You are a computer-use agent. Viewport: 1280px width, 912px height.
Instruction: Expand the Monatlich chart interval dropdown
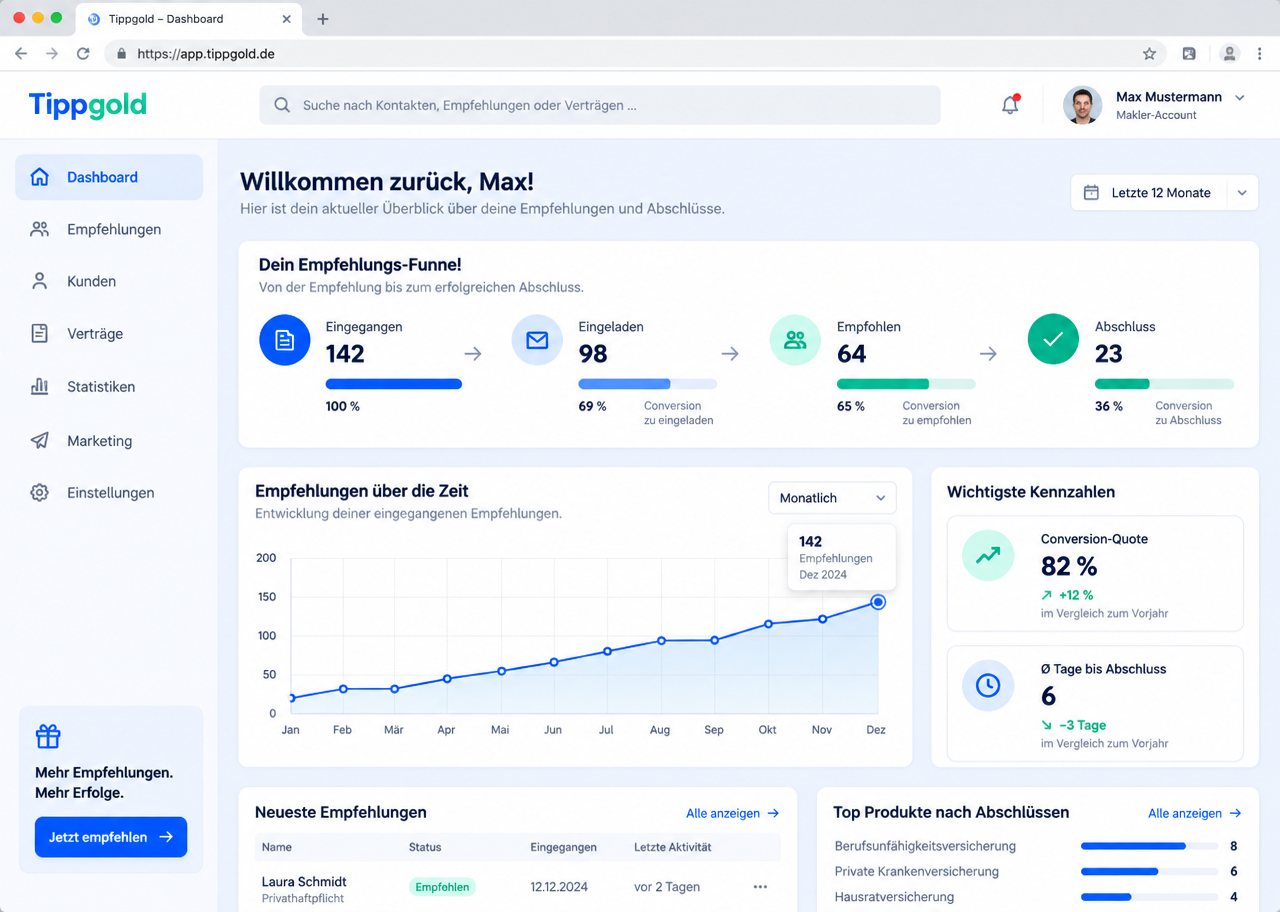(x=832, y=498)
